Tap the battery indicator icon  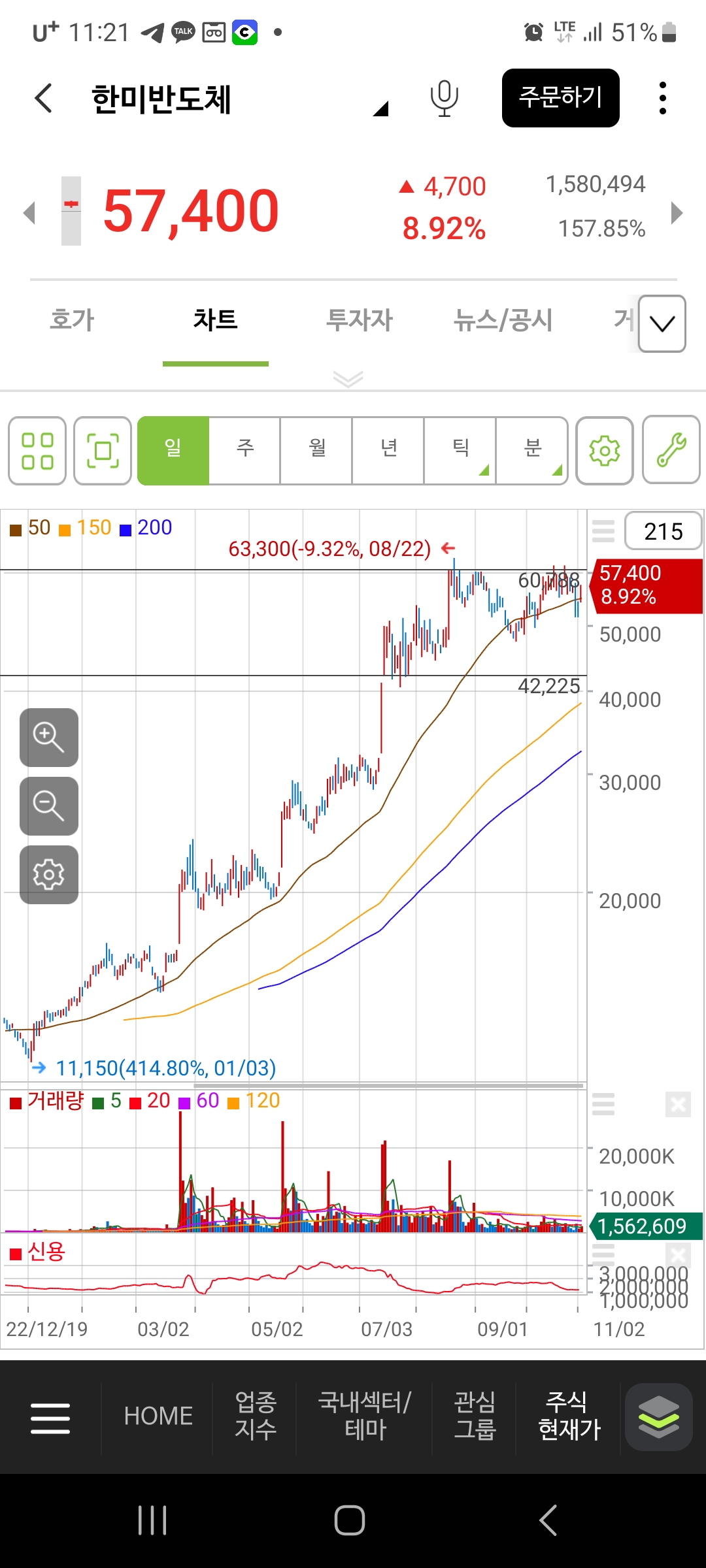669,32
